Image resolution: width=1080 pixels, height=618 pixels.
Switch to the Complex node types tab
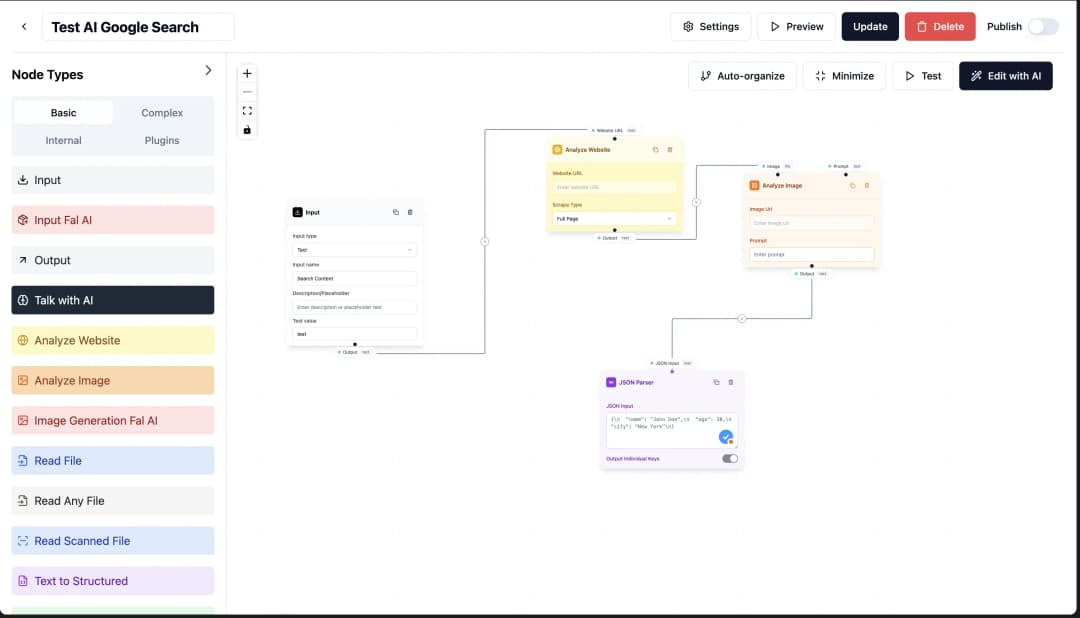pos(161,113)
